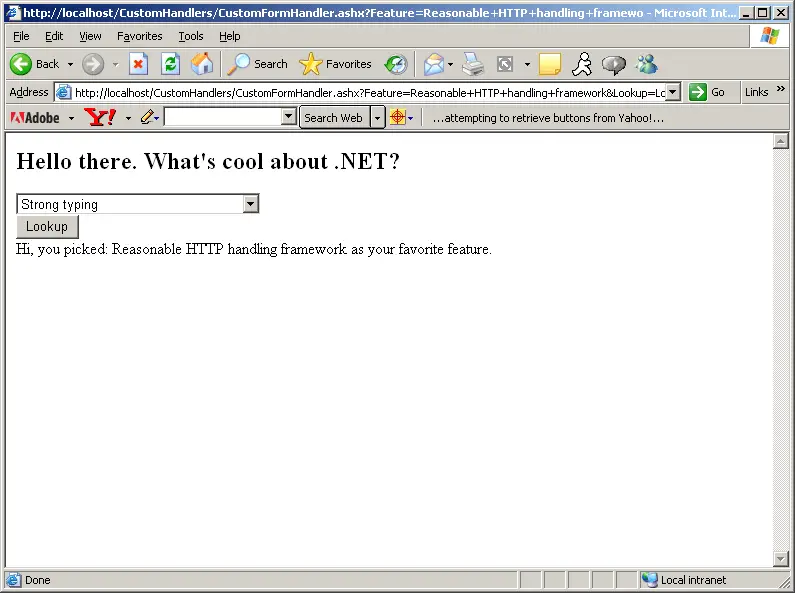Minimize the browser window
Viewport: 795px width, 593px height.
[745, 13]
